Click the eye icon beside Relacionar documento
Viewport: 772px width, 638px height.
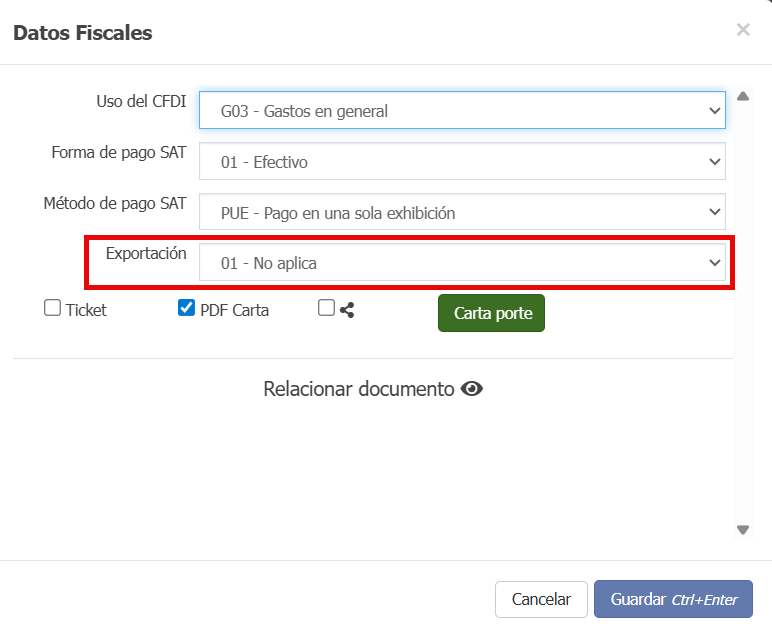click(x=472, y=389)
